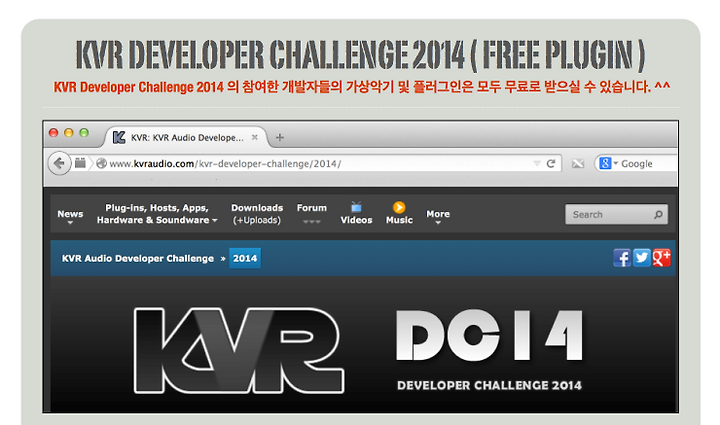Click the browser back arrow button
Screen dimensions: 720x425
click(x=59, y=163)
